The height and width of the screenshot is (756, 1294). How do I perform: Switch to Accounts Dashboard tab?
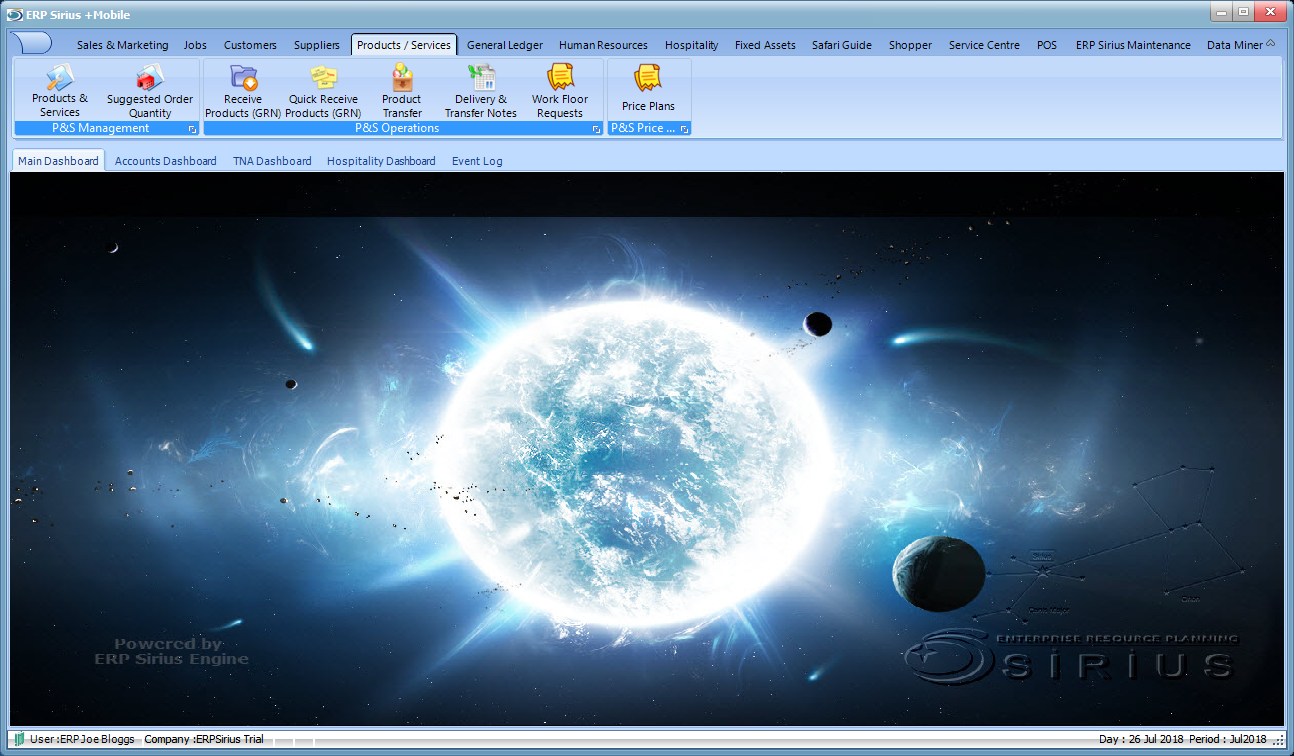pyautogui.click(x=165, y=160)
